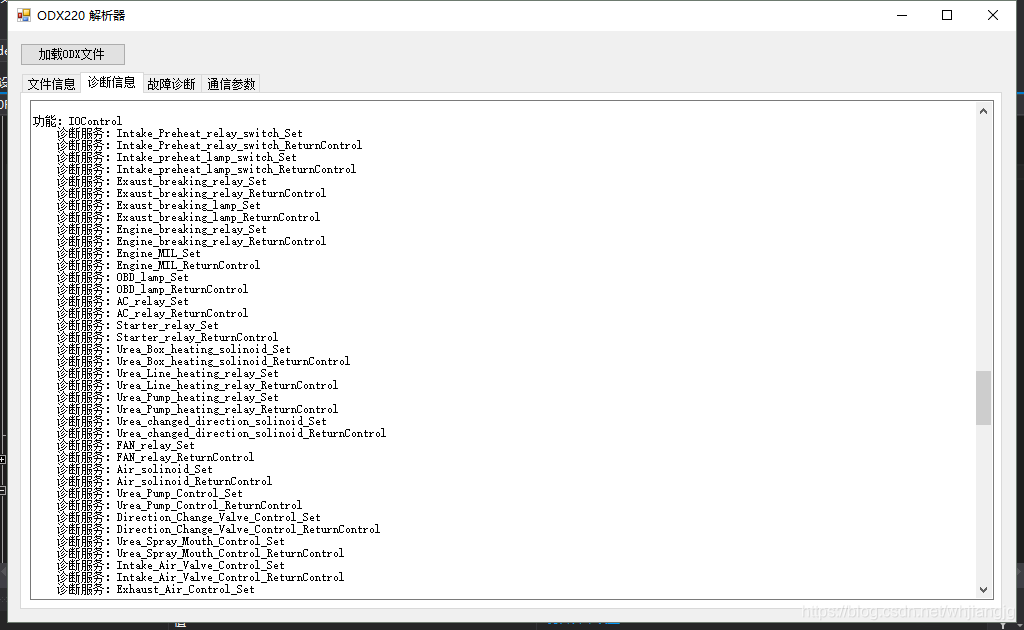Open the 通信参数 tab
Viewport: 1024px width, 630px height.
coord(231,84)
